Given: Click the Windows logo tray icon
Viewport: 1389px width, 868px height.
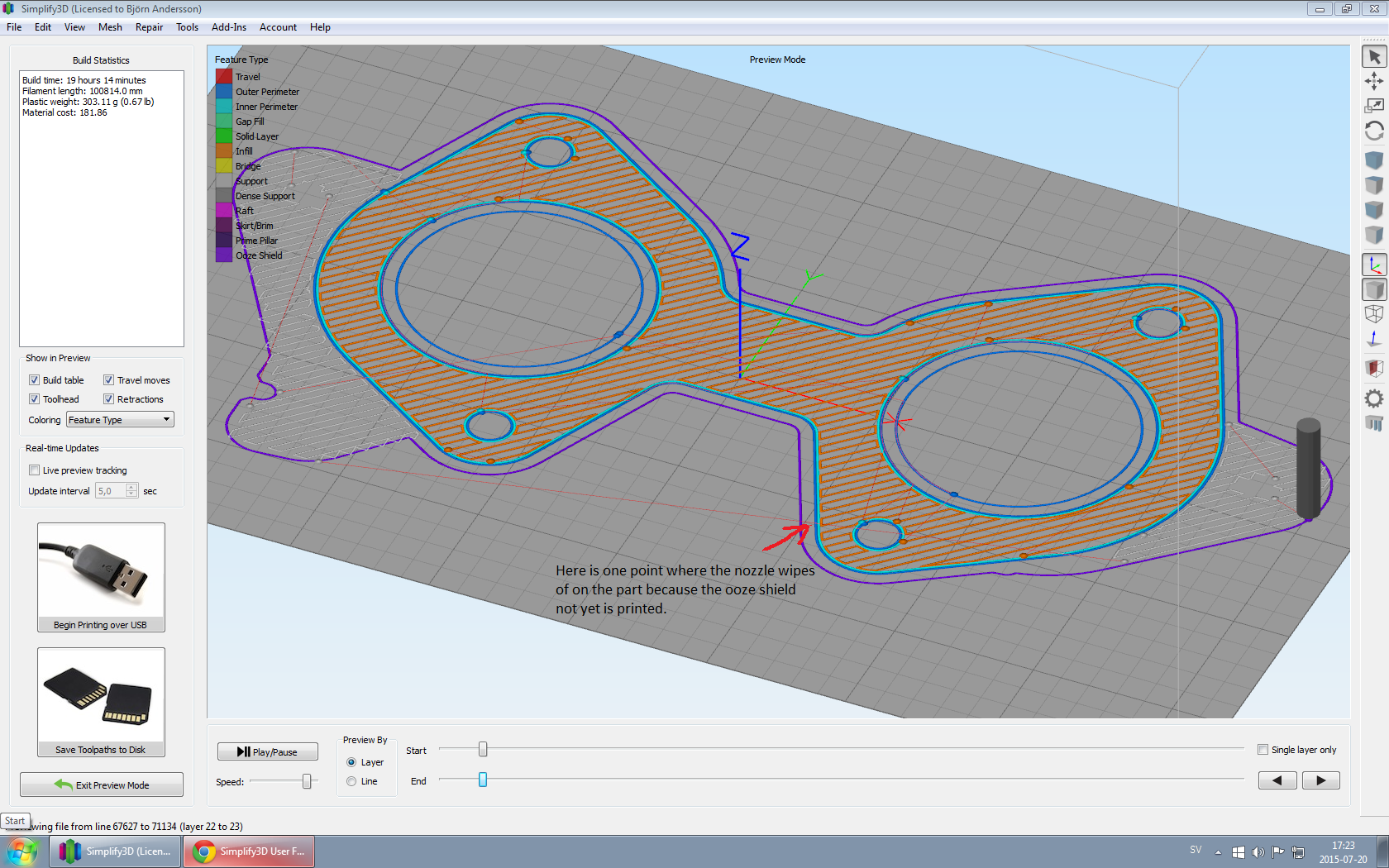Looking at the screenshot, I should tap(1239, 852).
